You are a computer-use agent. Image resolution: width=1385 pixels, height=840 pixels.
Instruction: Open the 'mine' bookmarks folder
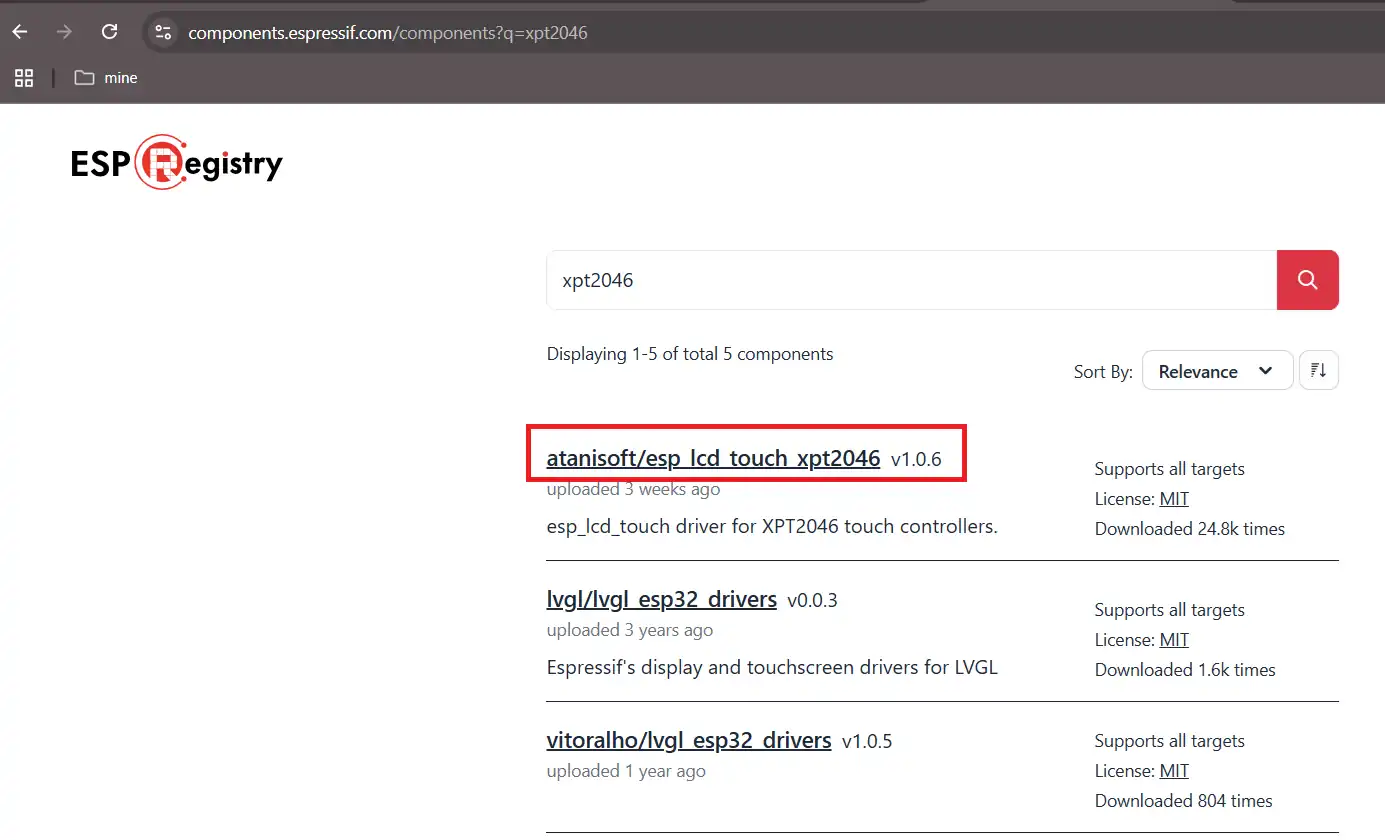coord(106,78)
